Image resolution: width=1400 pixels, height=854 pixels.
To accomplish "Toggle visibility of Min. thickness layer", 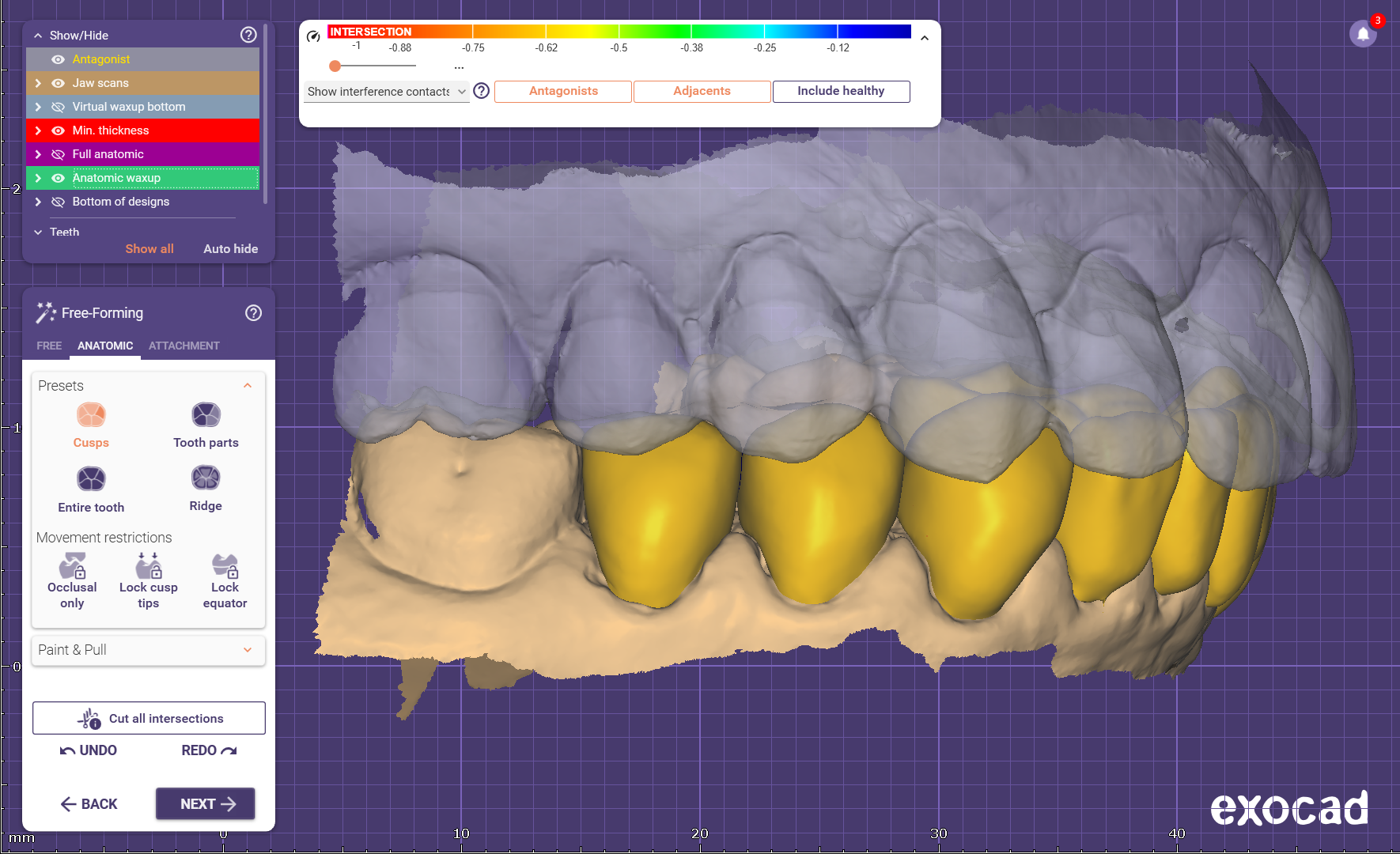I will pos(58,130).
